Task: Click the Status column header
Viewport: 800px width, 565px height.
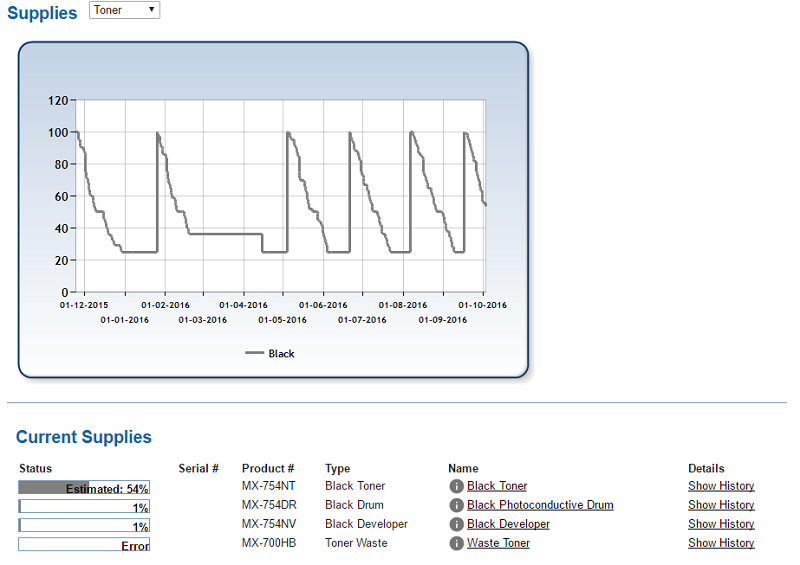Action: click(x=35, y=469)
